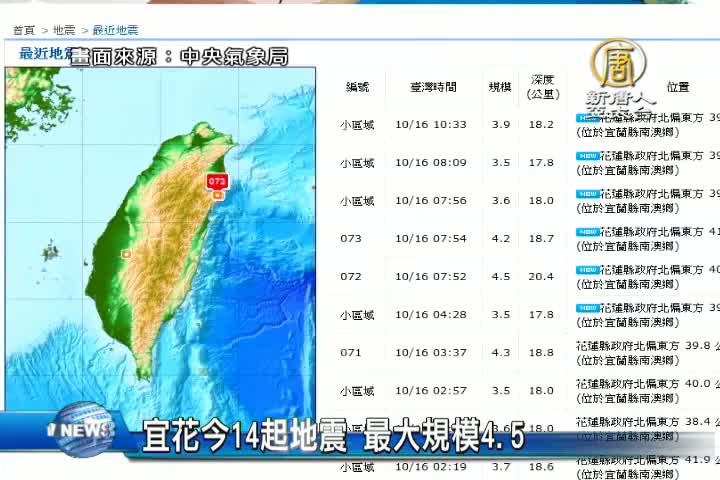The image size is (720, 480).
Task: Click the NEW badge on the 10/16 07:56 row
Action: (x=587, y=194)
